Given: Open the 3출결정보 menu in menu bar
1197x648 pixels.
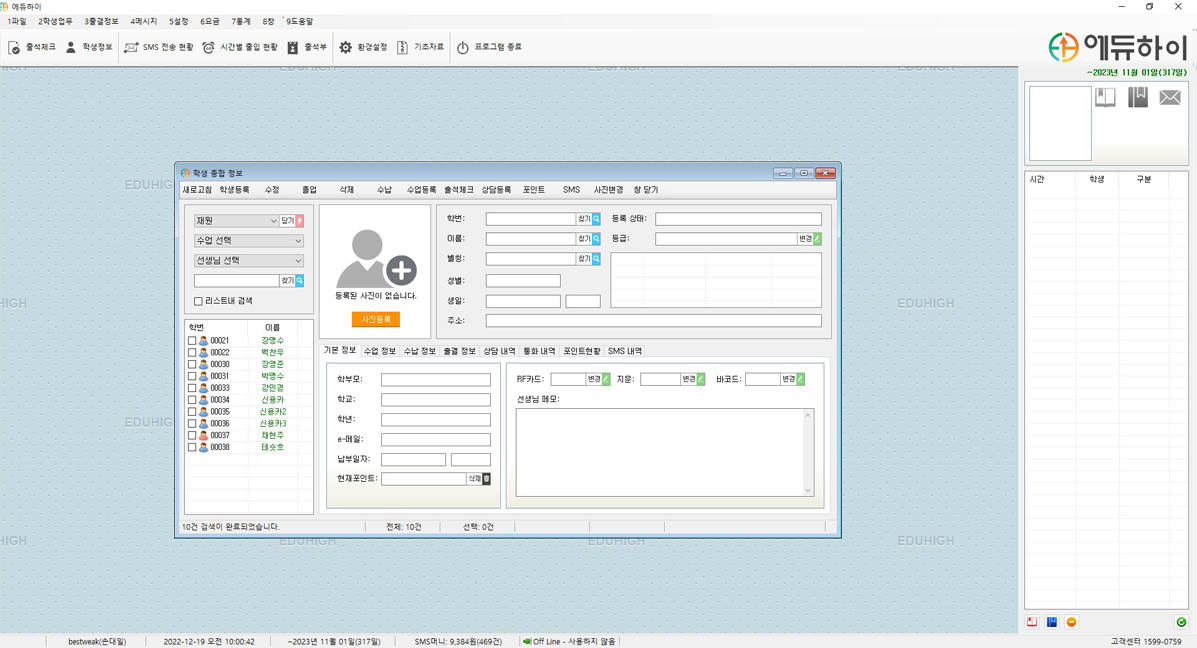Looking at the screenshot, I should pyautogui.click(x=101, y=21).
